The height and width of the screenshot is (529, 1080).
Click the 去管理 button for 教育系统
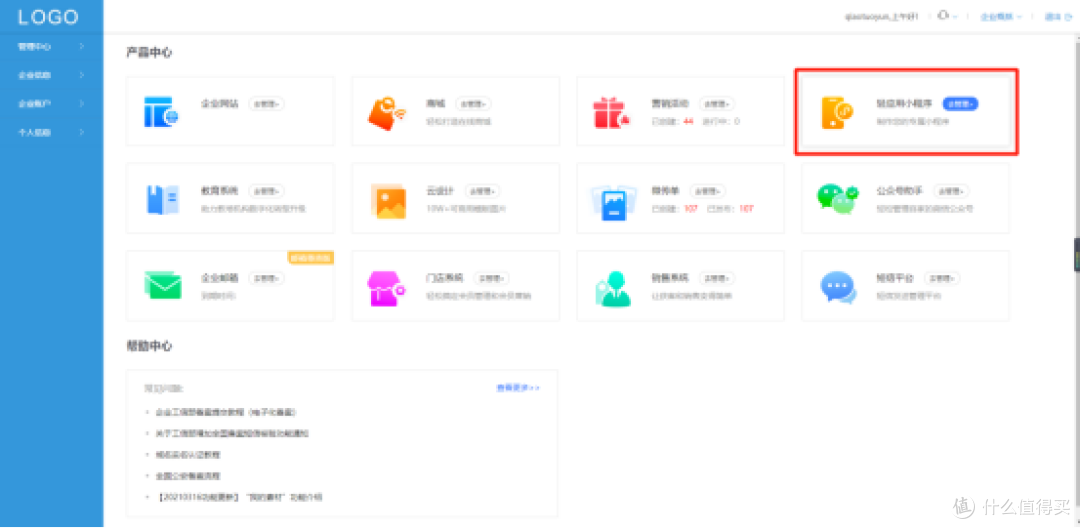tap(267, 191)
